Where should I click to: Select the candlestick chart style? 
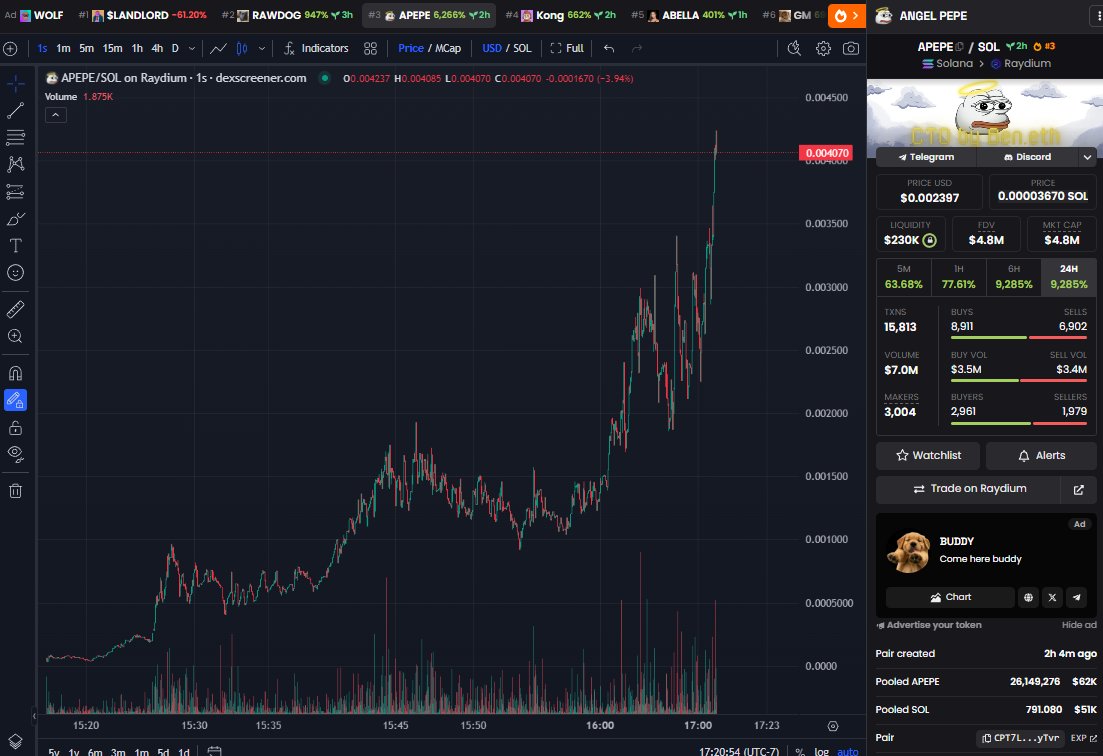coord(242,49)
